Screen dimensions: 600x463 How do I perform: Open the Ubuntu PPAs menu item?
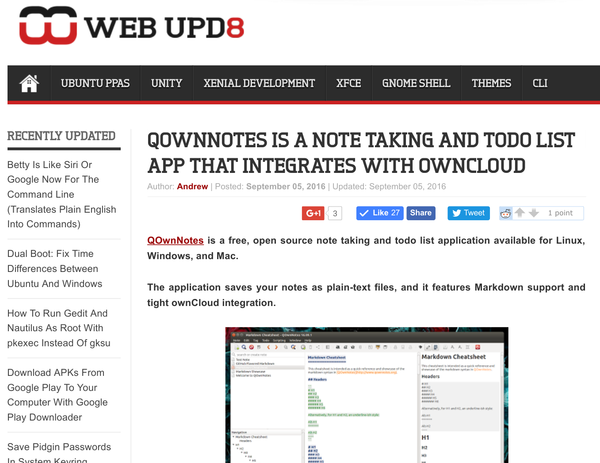(x=95, y=83)
